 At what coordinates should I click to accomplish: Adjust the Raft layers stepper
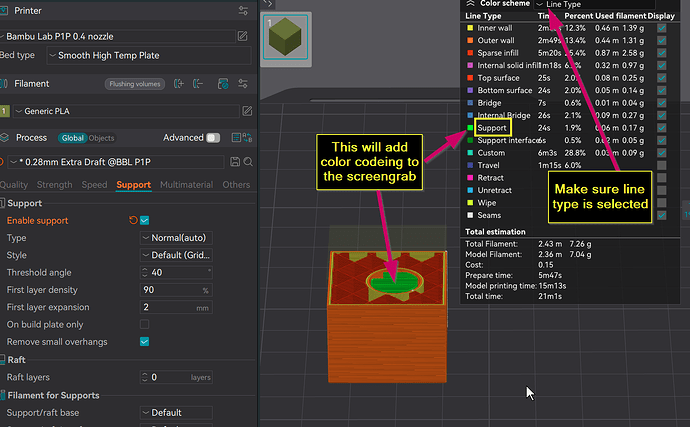click(x=145, y=377)
